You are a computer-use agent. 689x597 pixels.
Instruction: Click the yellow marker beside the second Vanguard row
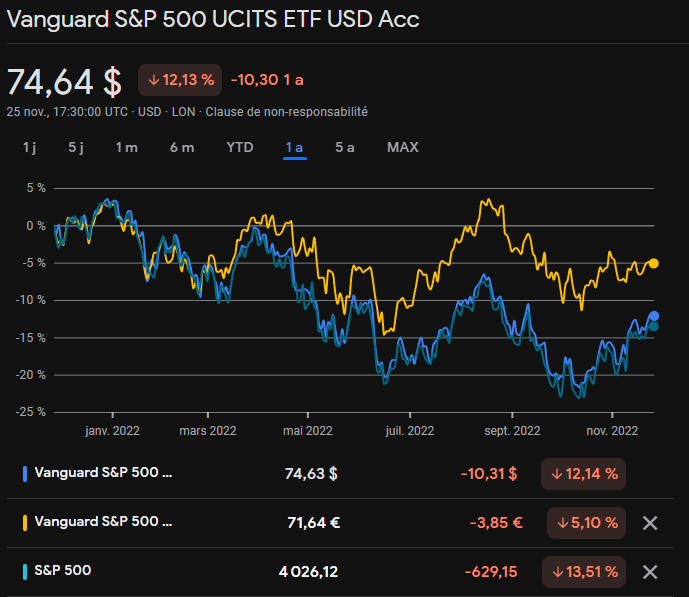coord(24,522)
